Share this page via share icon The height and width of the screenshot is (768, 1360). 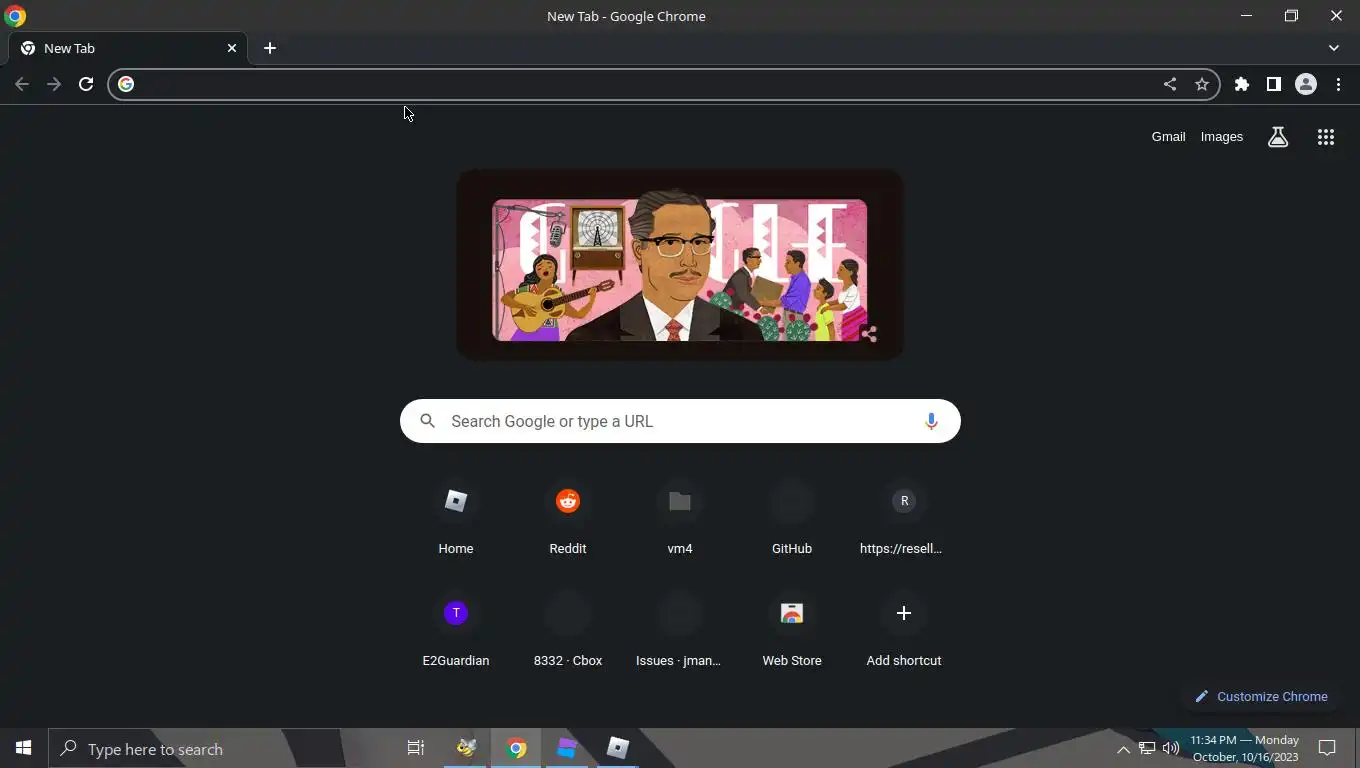[x=1170, y=84]
